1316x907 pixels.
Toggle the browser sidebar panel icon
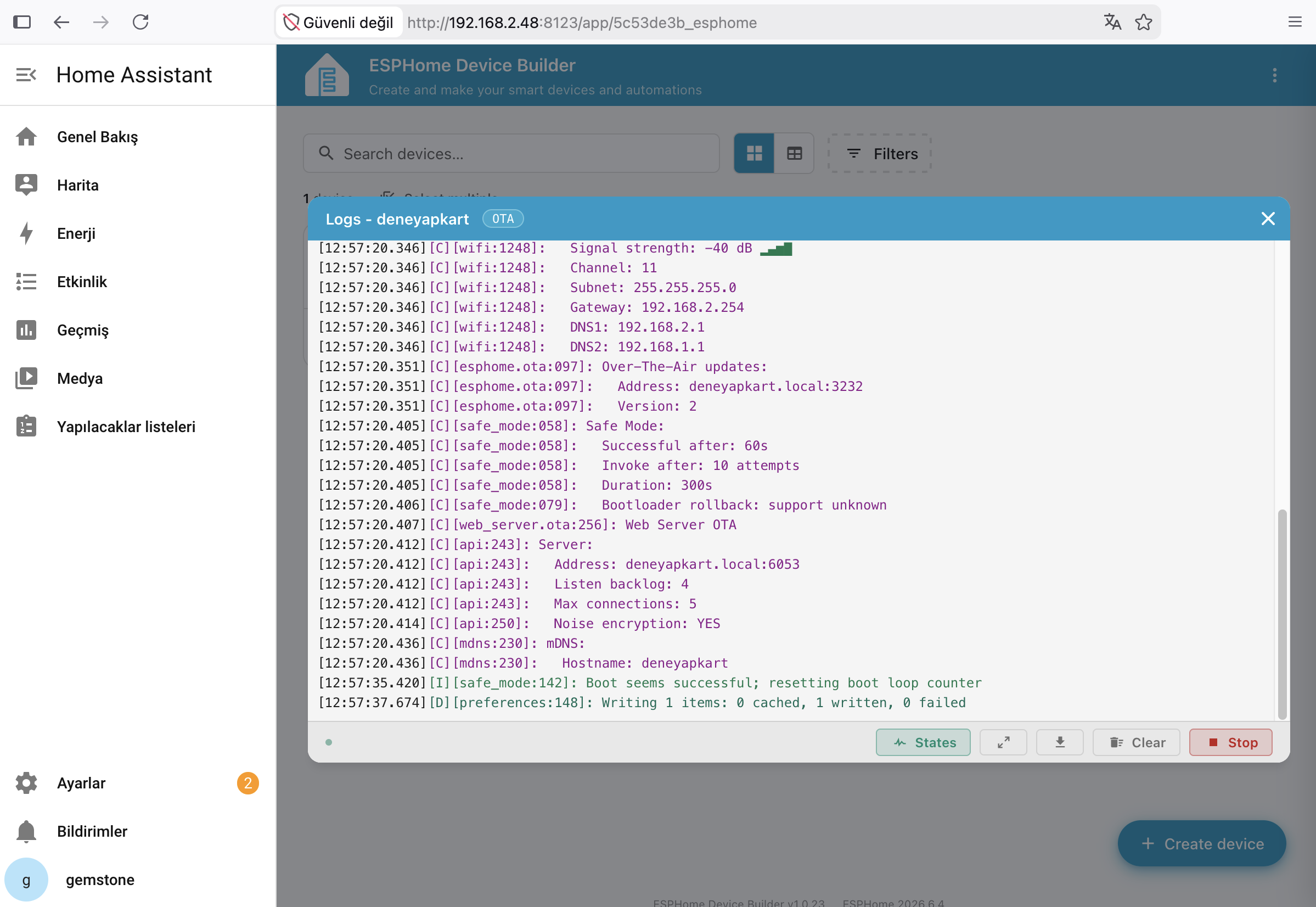[21, 22]
